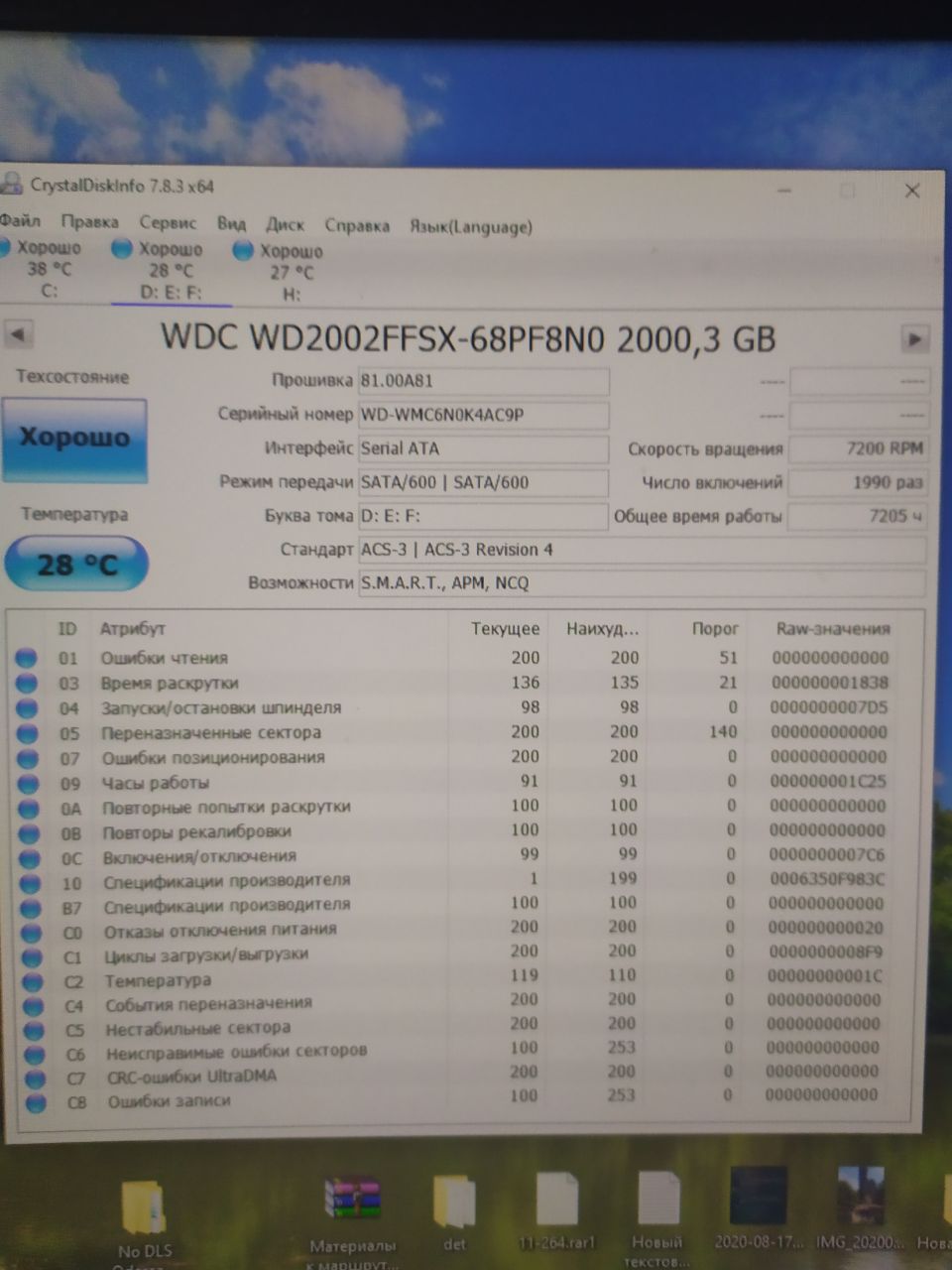Open the Сервис menu

(168, 223)
